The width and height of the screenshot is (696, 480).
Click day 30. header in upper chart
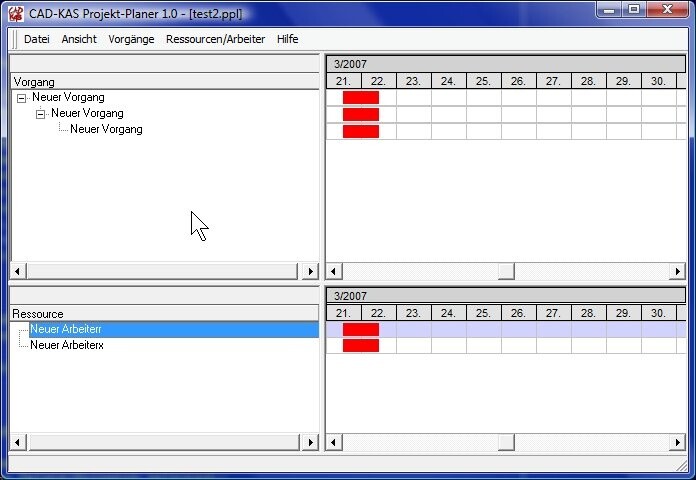659,81
